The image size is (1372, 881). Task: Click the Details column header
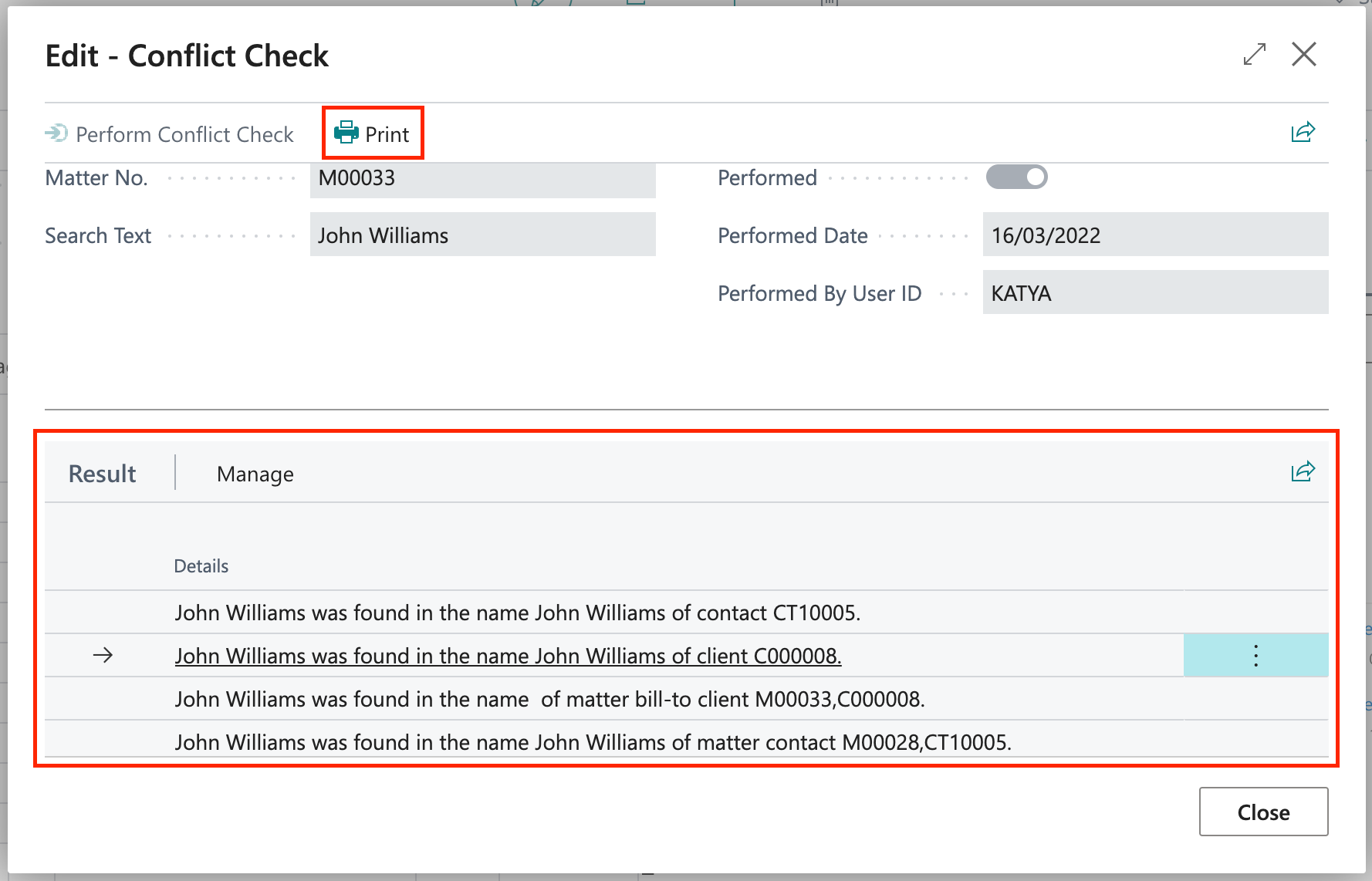coord(201,566)
